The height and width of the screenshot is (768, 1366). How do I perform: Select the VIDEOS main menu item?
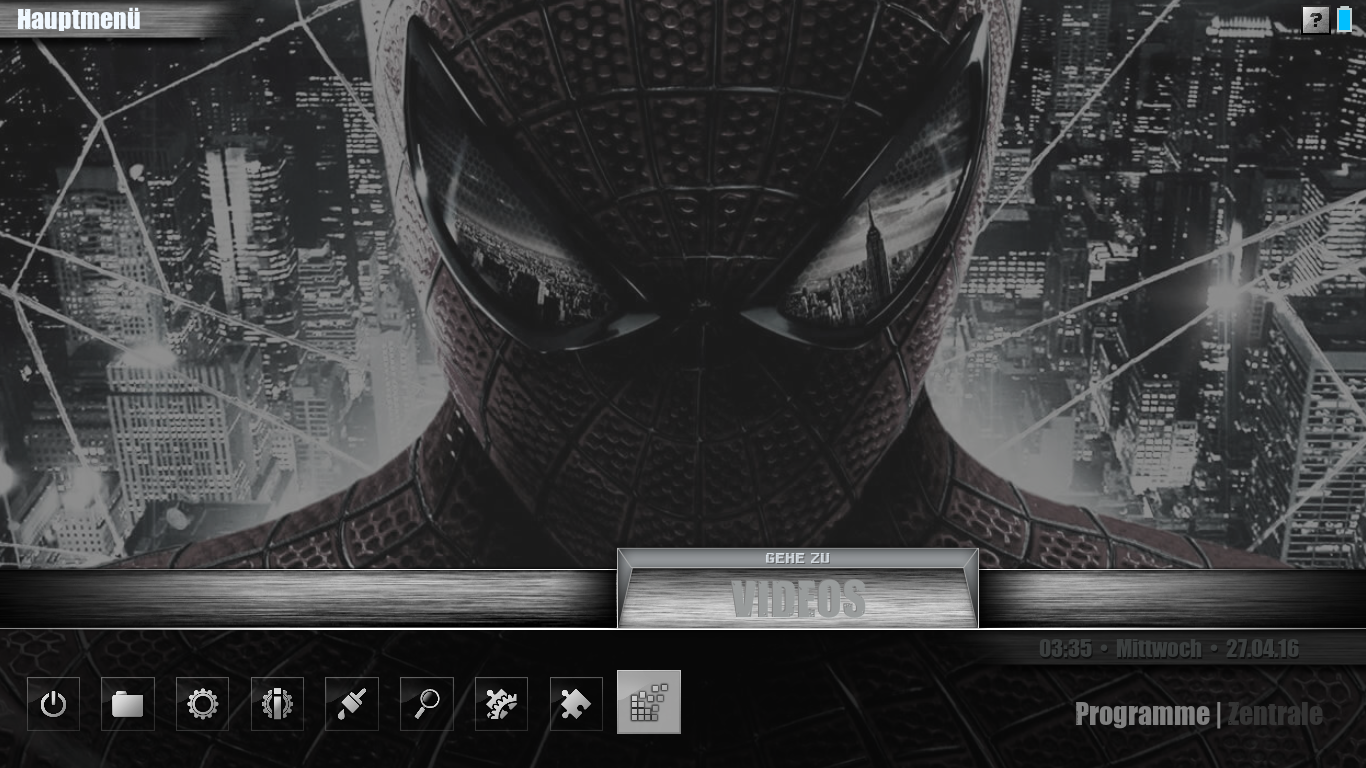798,599
